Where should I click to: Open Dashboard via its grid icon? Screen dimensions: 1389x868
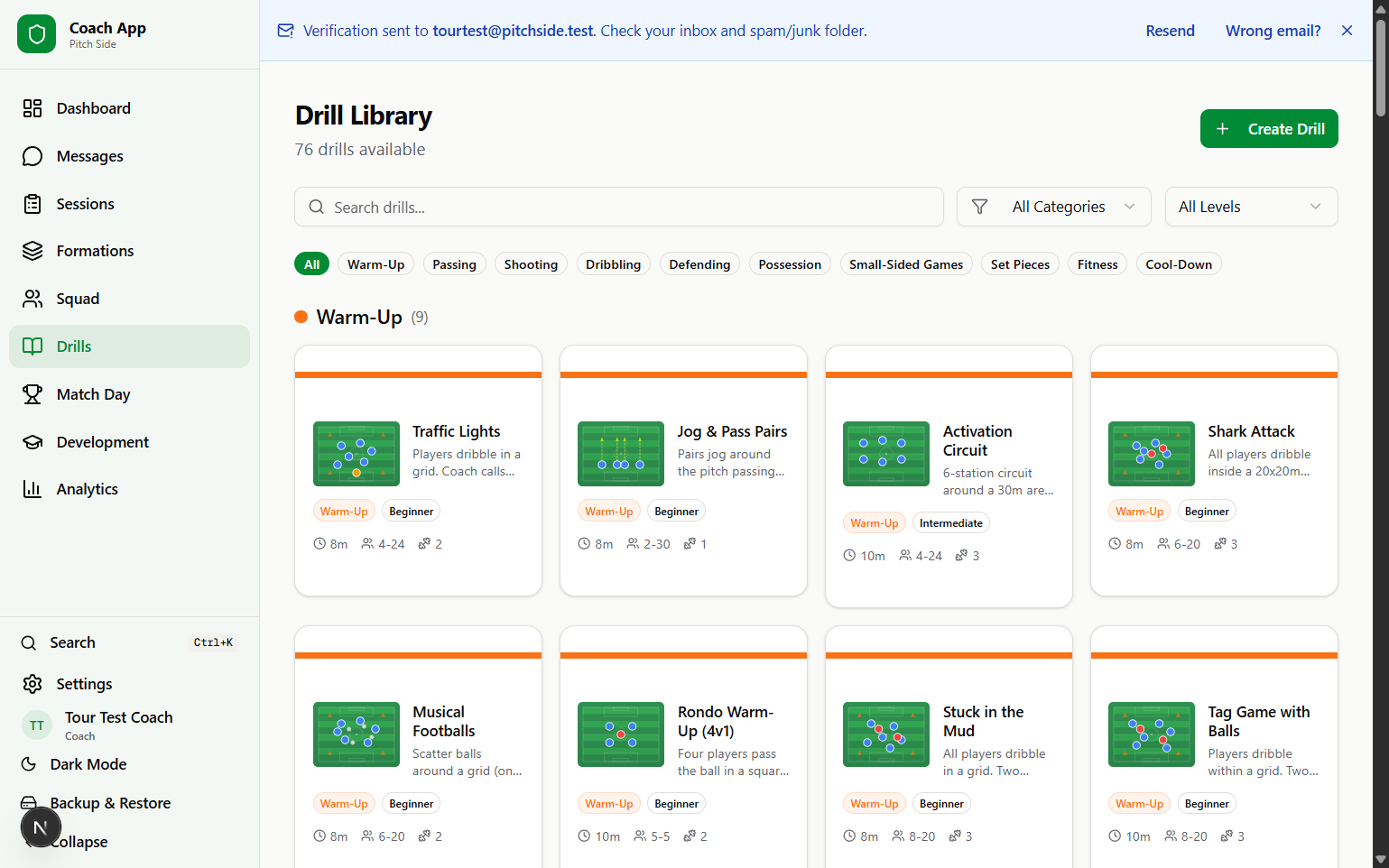click(x=32, y=108)
